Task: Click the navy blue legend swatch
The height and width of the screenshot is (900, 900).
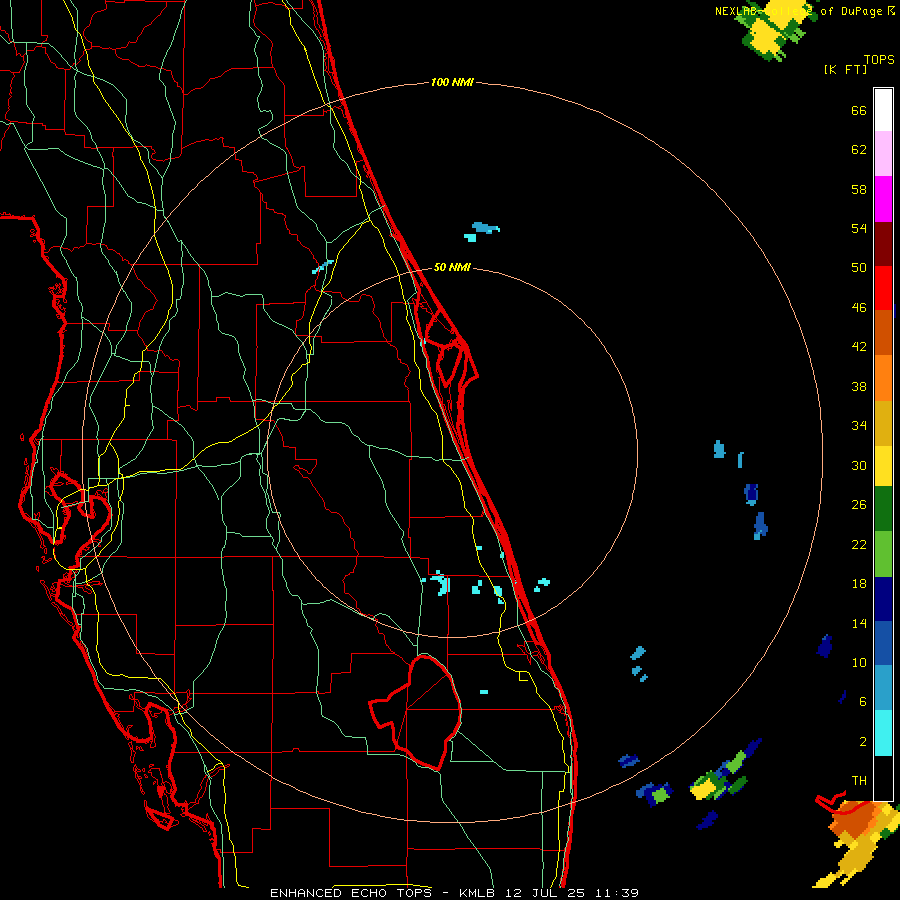Action: coord(883,599)
